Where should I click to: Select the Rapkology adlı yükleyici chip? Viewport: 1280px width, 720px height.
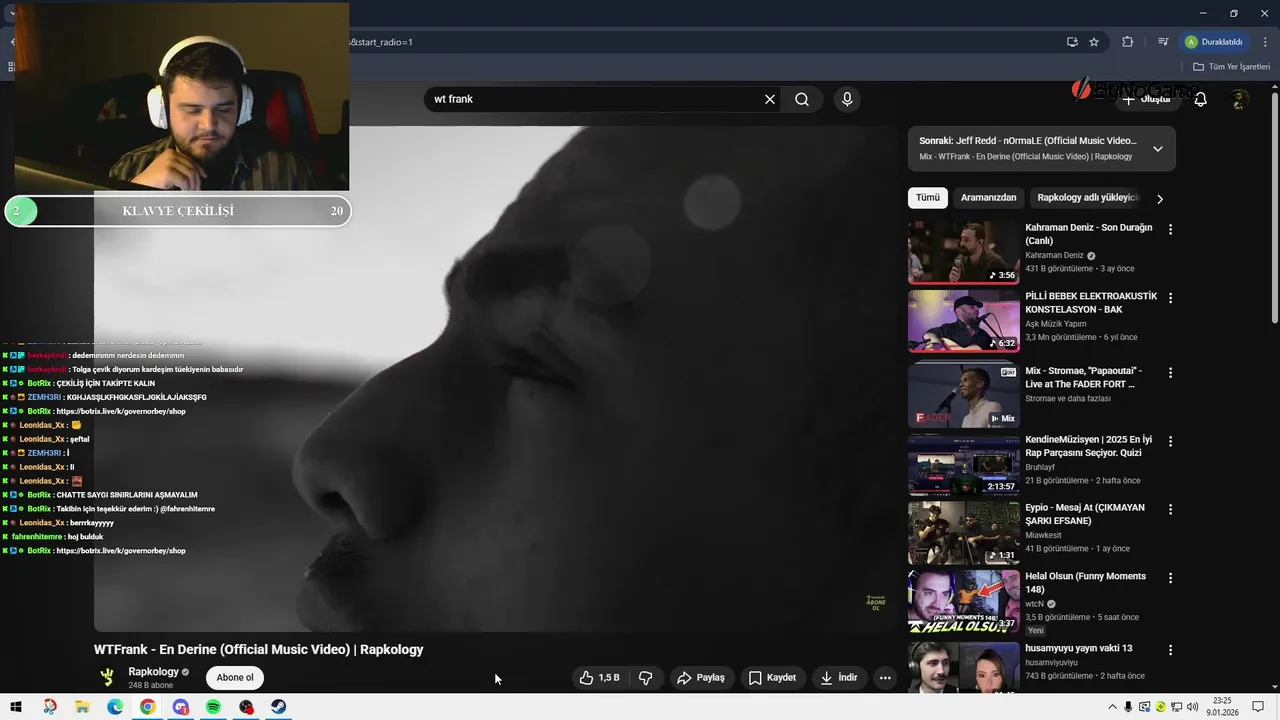(x=1088, y=198)
